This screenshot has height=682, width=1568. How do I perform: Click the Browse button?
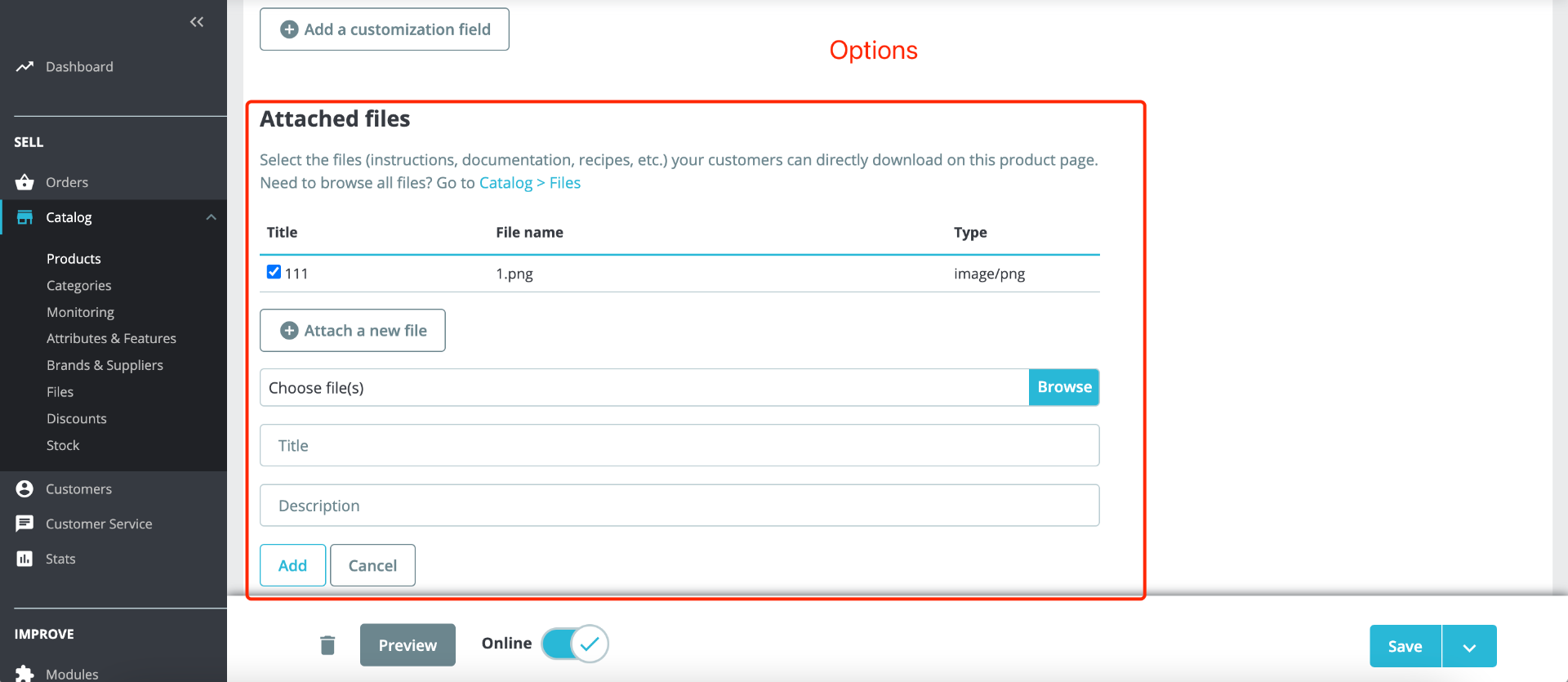point(1063,387)
